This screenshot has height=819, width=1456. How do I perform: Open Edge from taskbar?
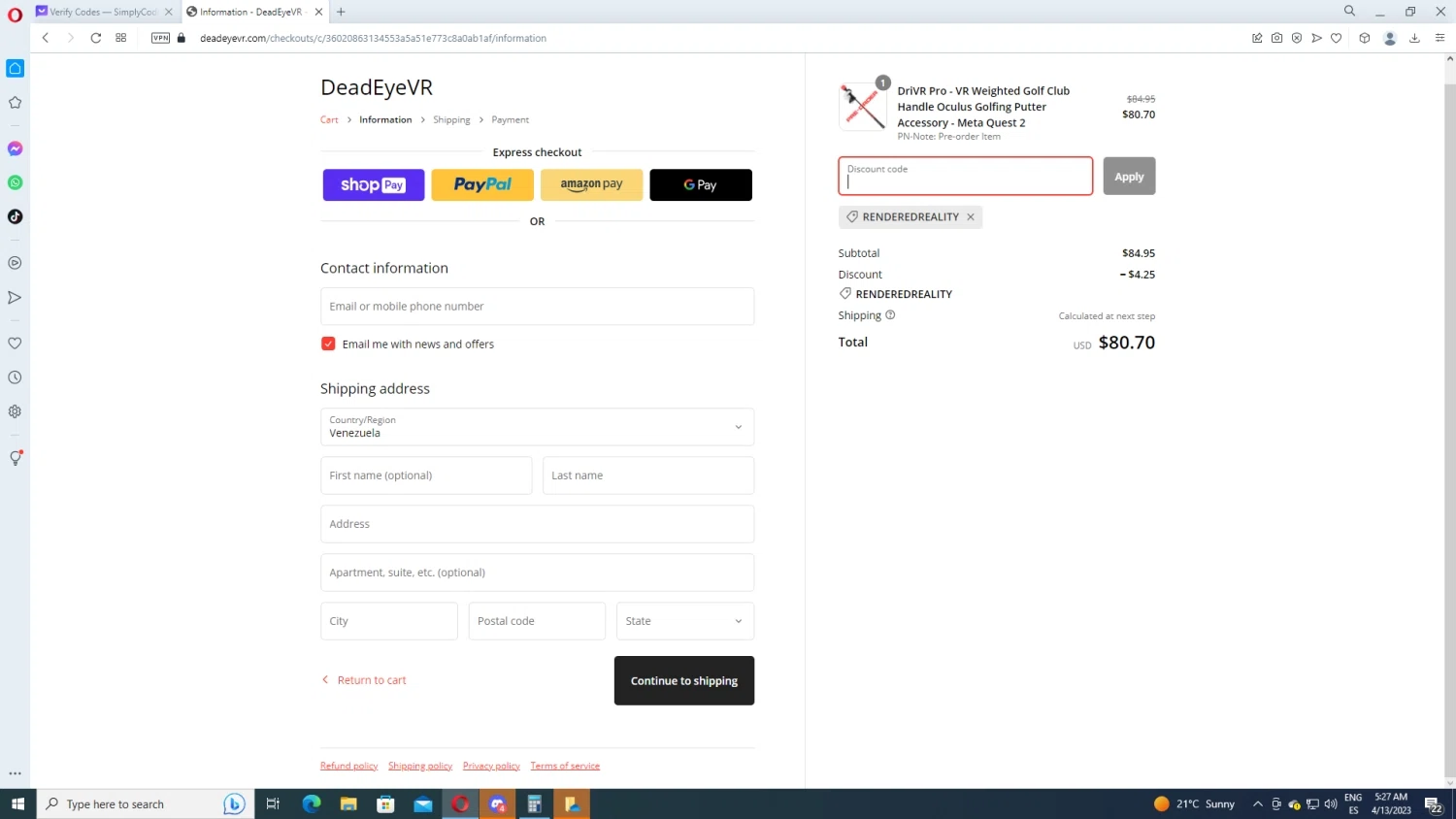tap(312, 803)
